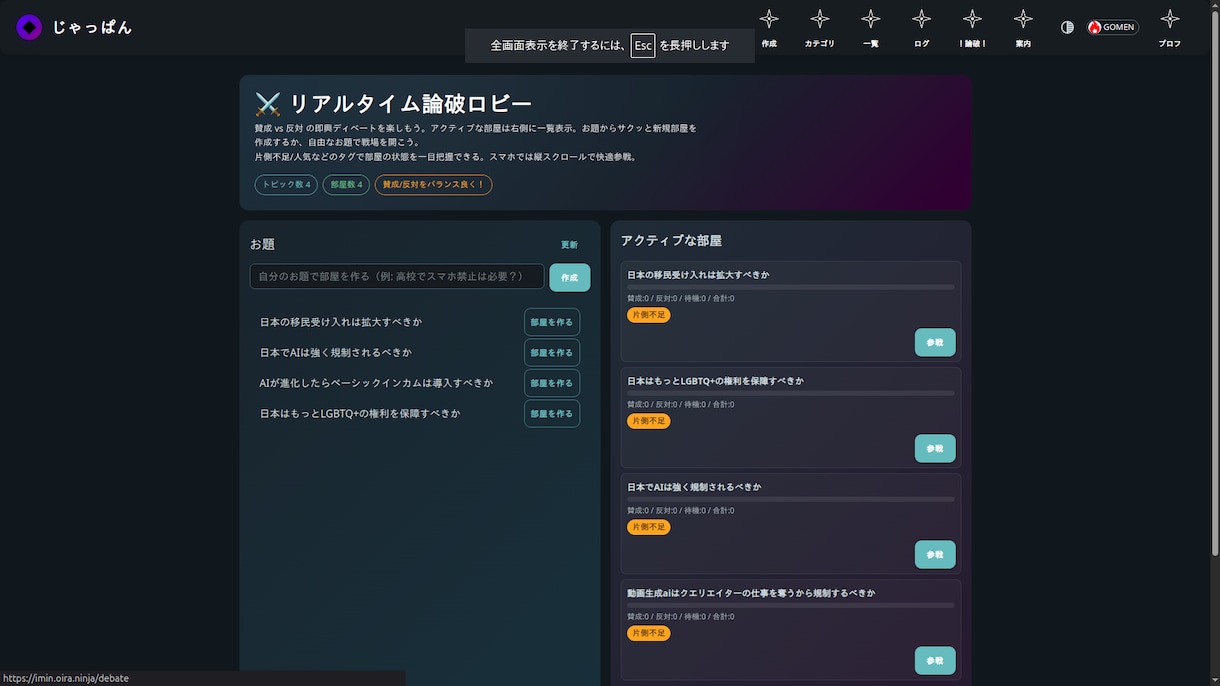Open the 案内 nav shuriken icon

(x=1023, y=19)
